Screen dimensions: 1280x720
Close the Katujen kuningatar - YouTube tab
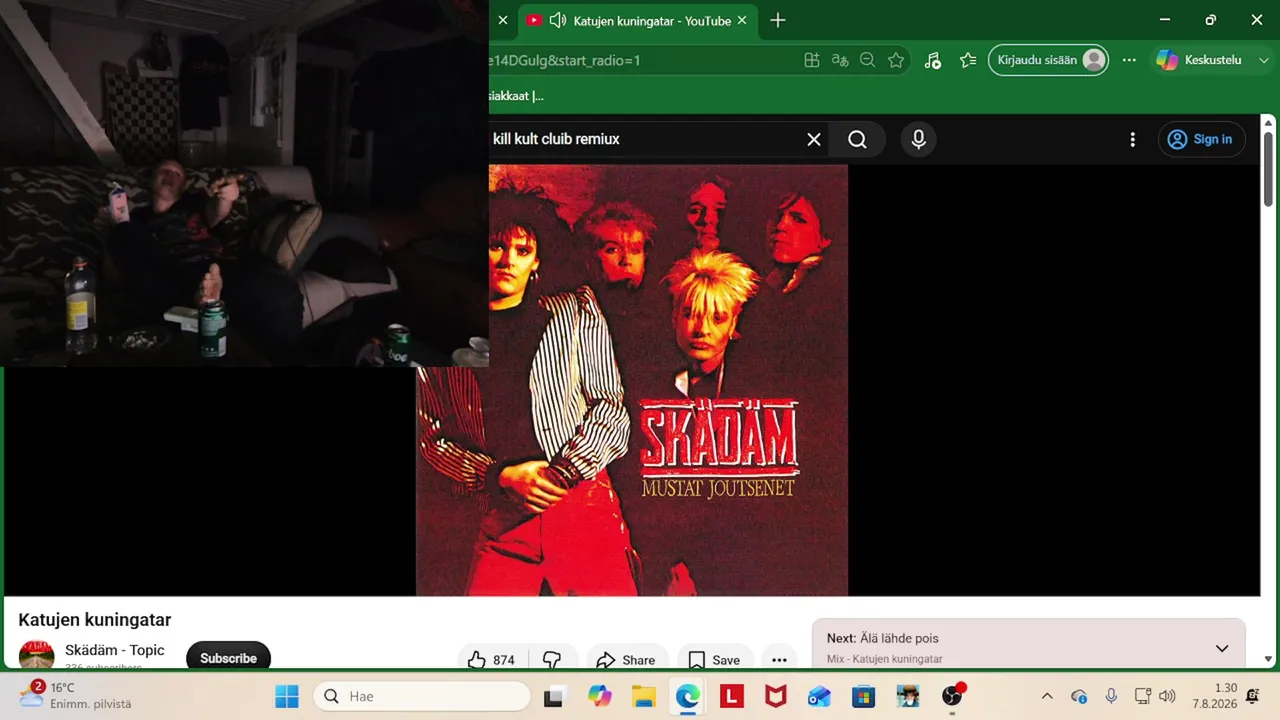click(742, 20)
